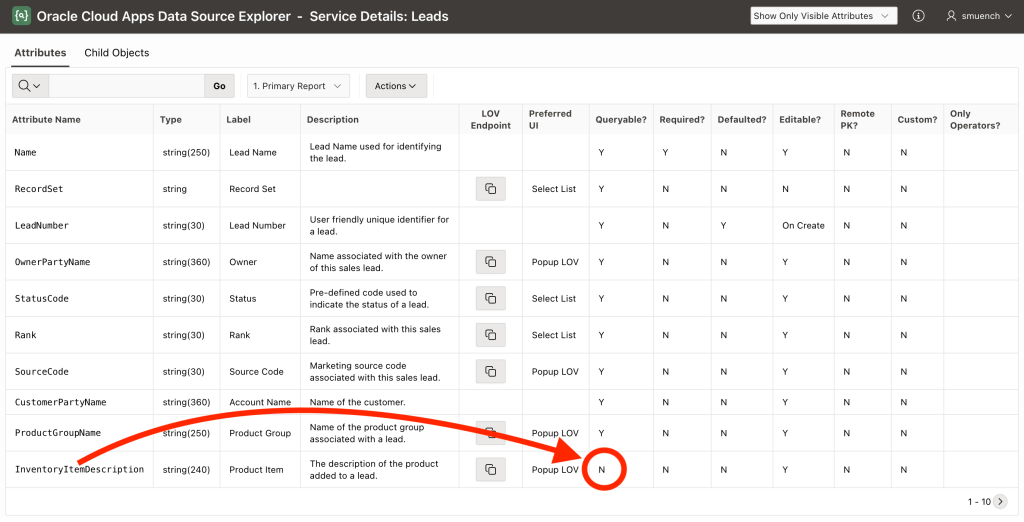Click the LOV Endpoint copy icon for SourceCode
The image size is (1024, 522).
[x=490, y=371]
